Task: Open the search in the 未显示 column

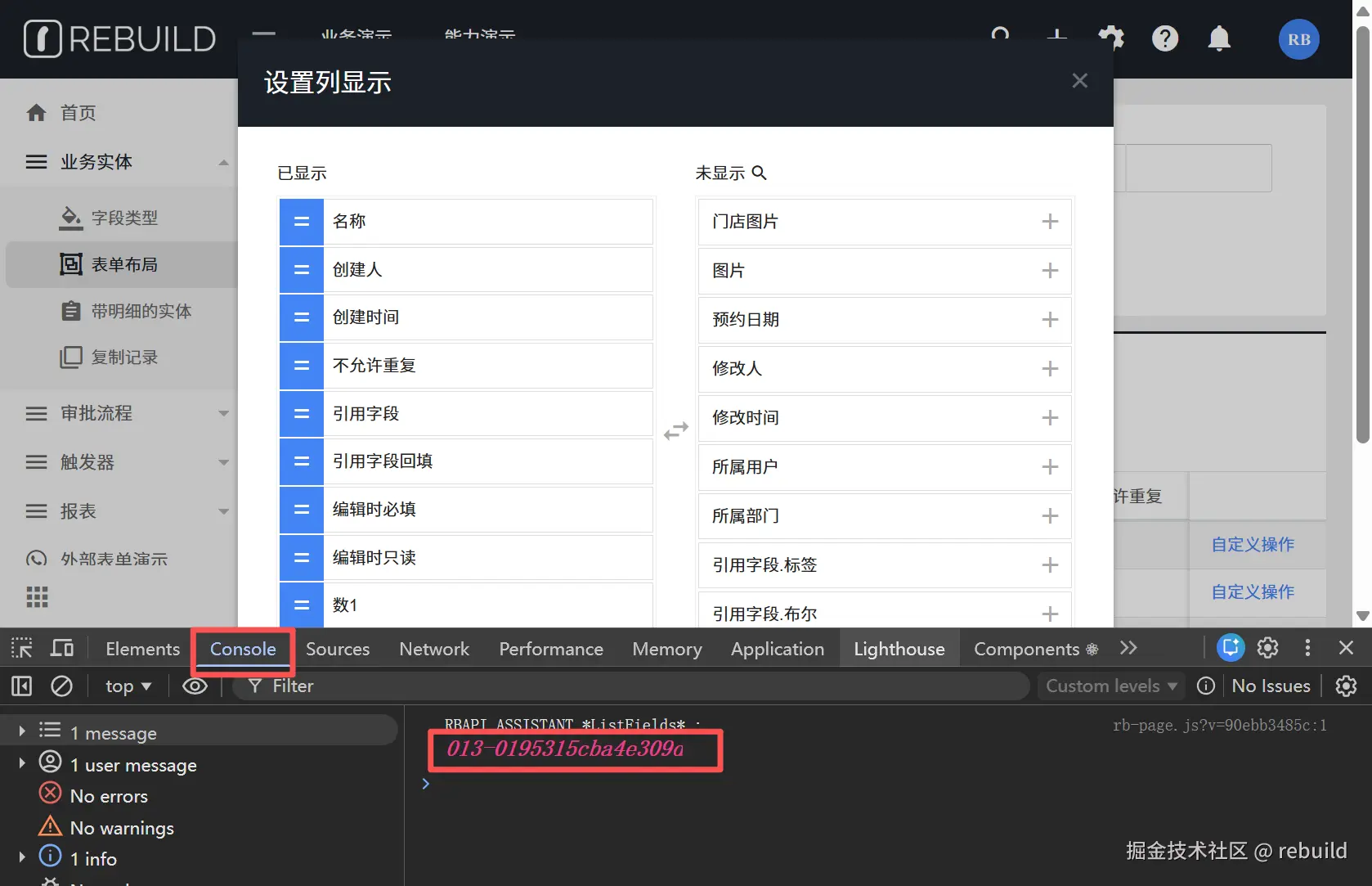Action: [x=760, y=173]
